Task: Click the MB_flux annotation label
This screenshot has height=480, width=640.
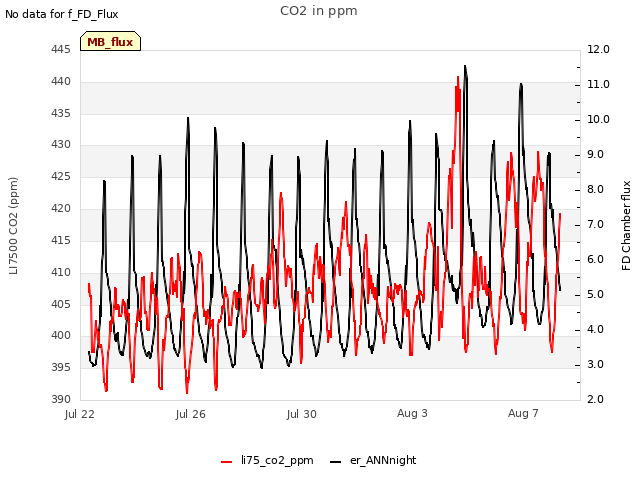Action: click(110, 42)
